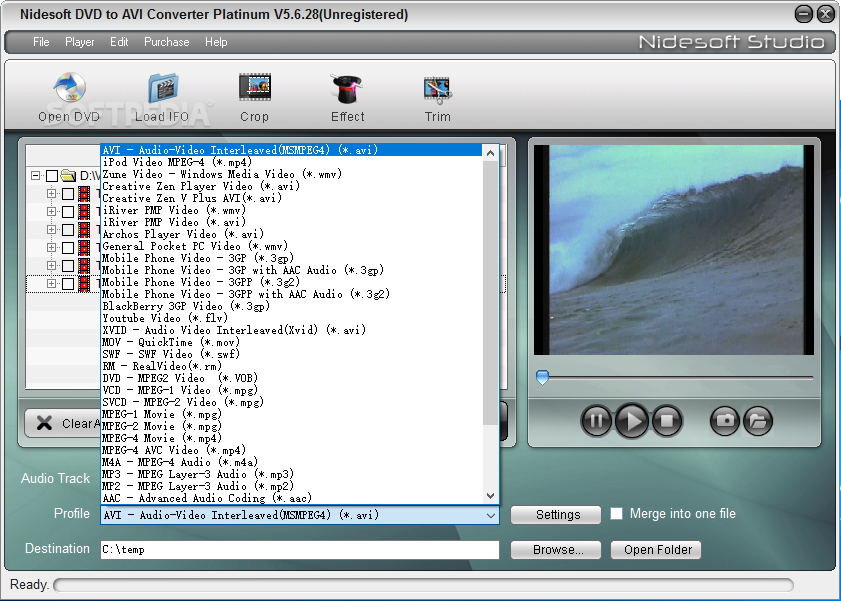Screen dimensions: 841x601
Task: Pause the preview playback
Action: 596,421
